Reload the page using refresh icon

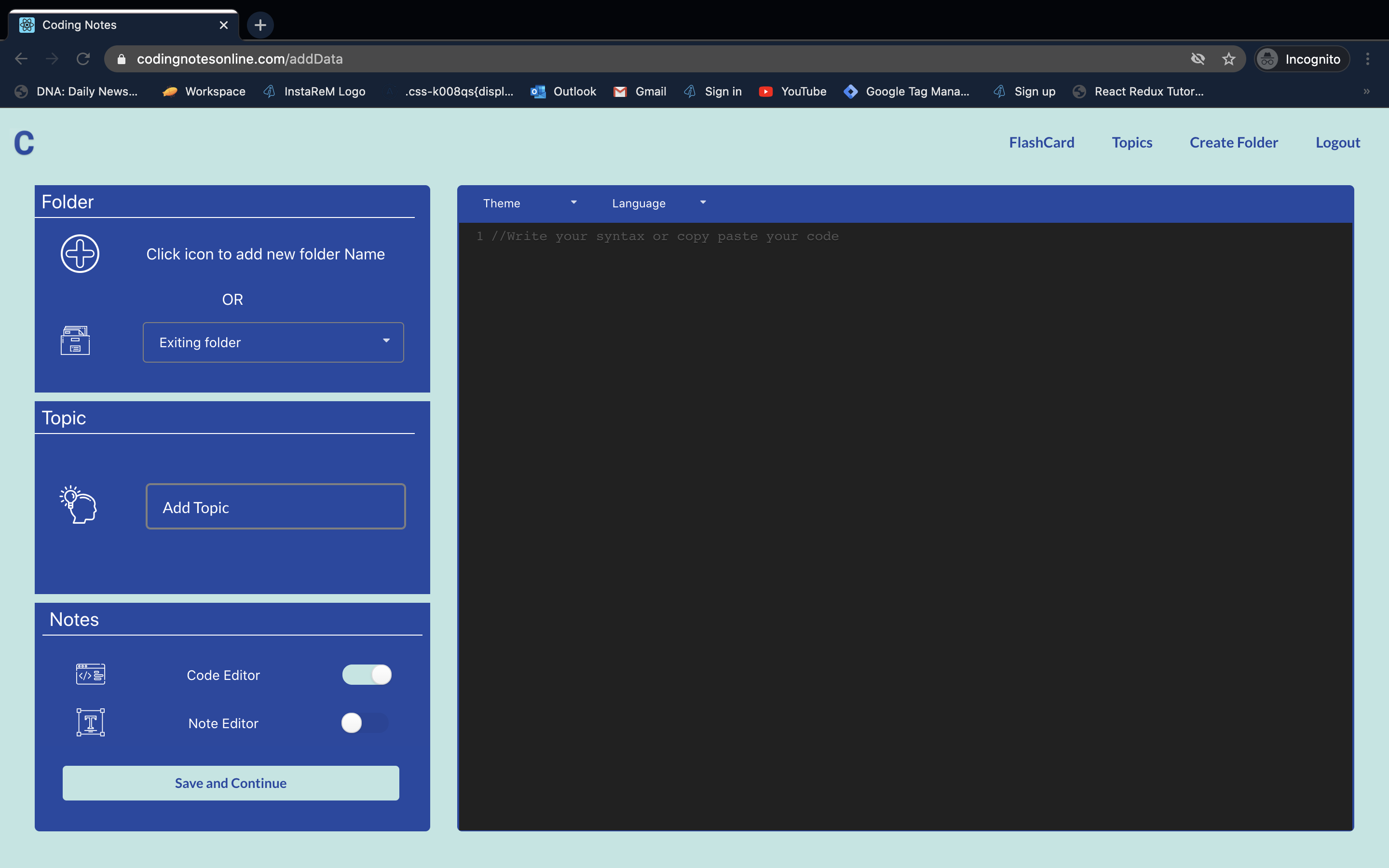[83, 58]
